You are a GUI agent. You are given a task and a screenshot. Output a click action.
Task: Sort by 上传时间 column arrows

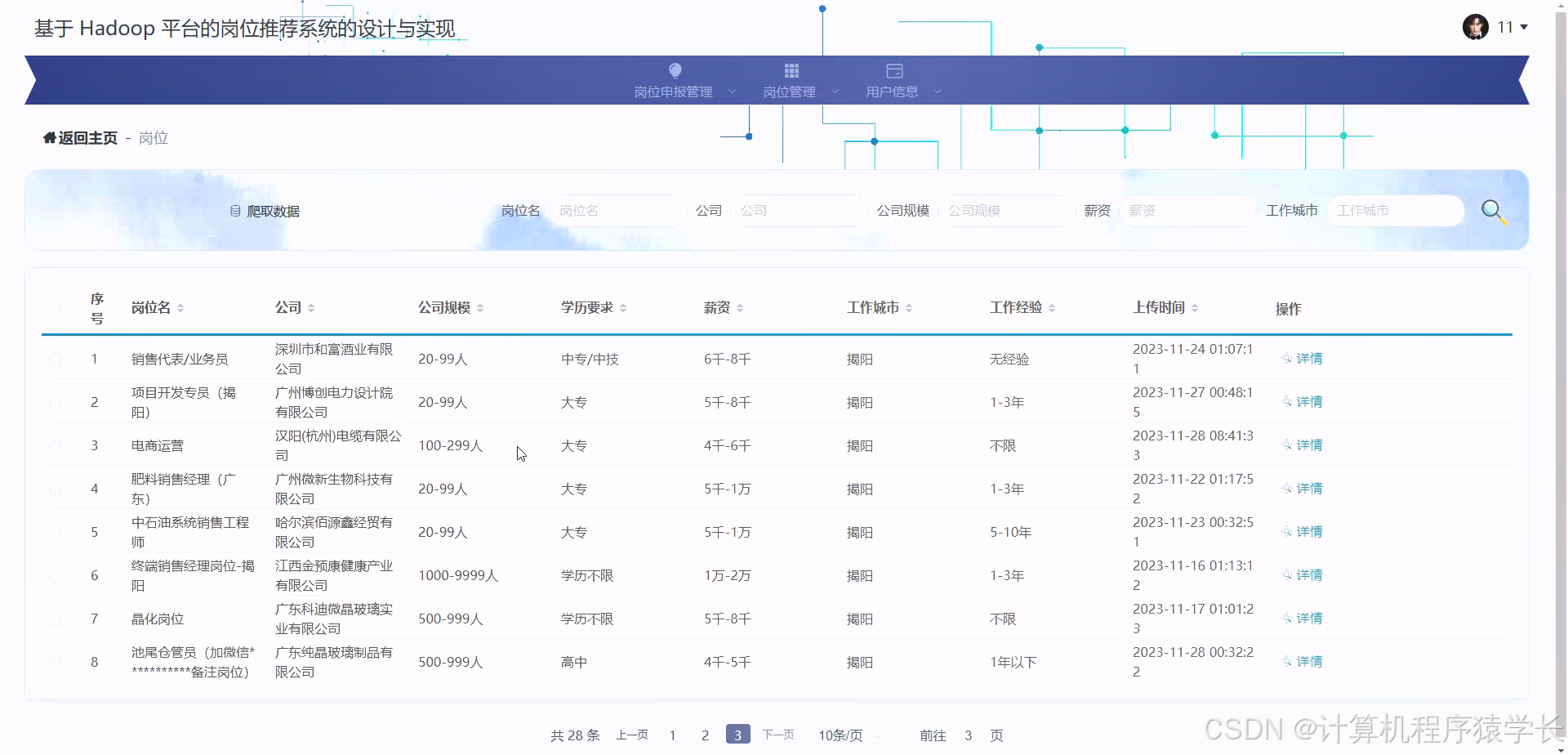click(1195, 308)
